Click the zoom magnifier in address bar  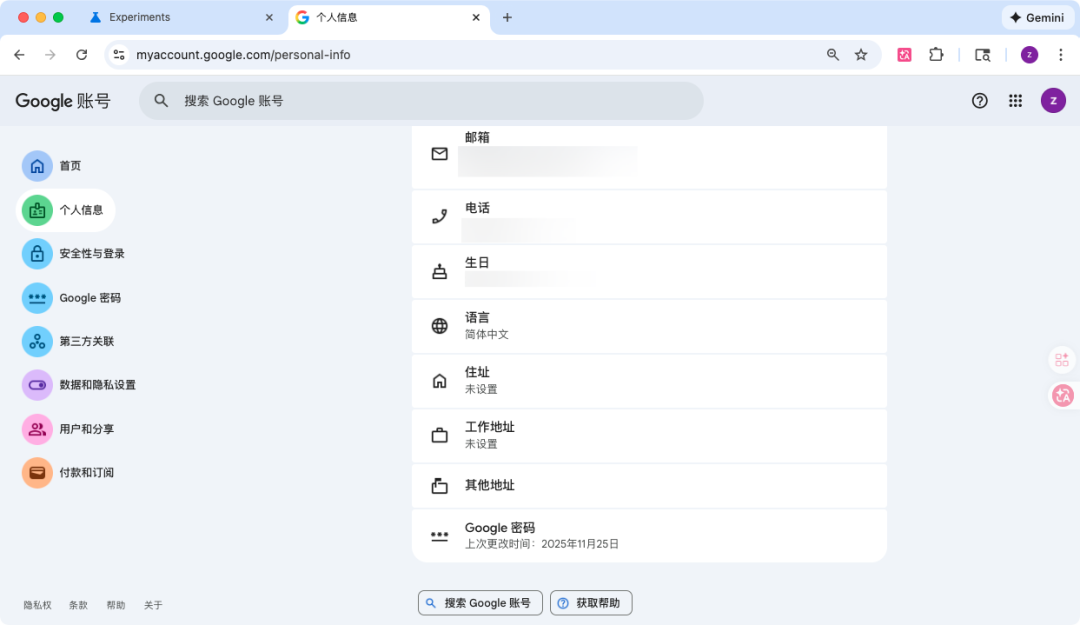point(833,54)
